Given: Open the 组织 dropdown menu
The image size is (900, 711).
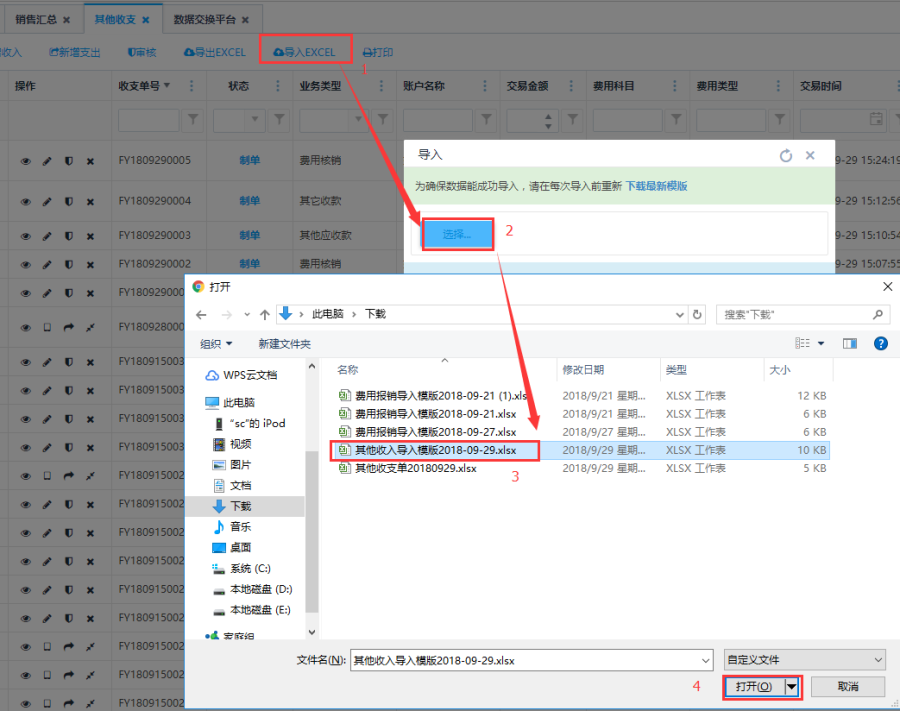Looking at the screenshot, I should point(216,343).
